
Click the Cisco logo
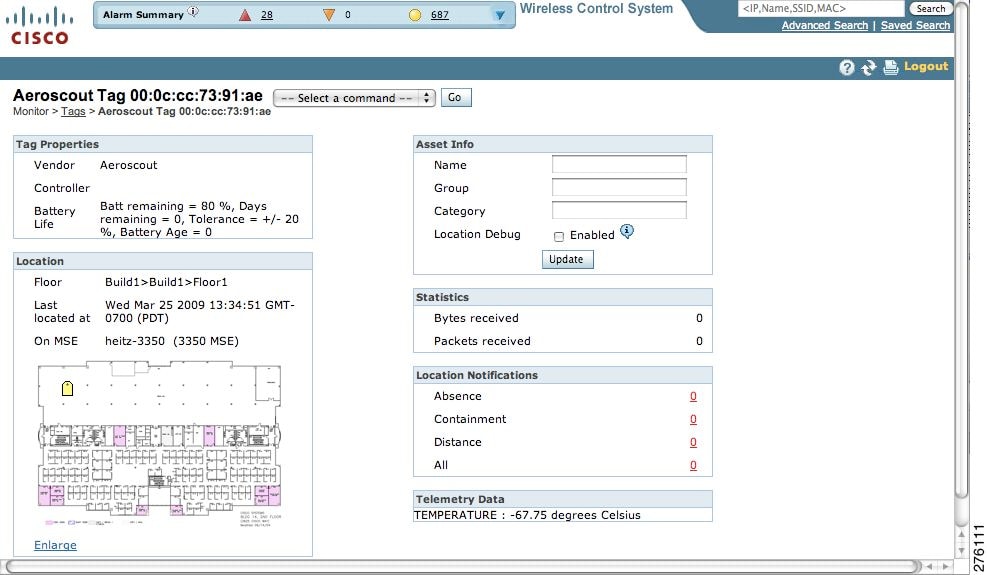[39, 26]
